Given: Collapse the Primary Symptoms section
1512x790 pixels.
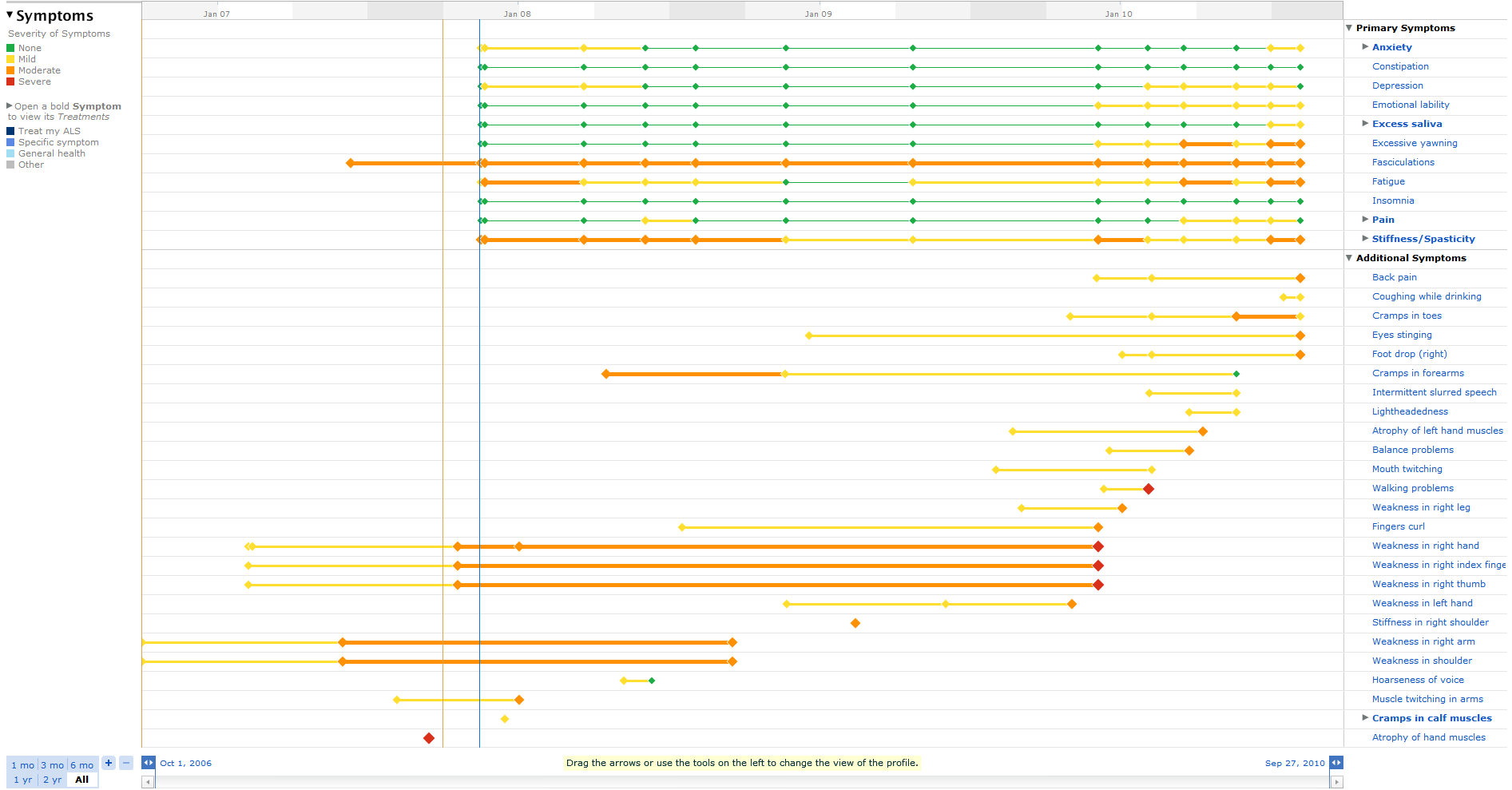Looking at the screenshot, I should pyautogui.click(x=1349, y=28).
